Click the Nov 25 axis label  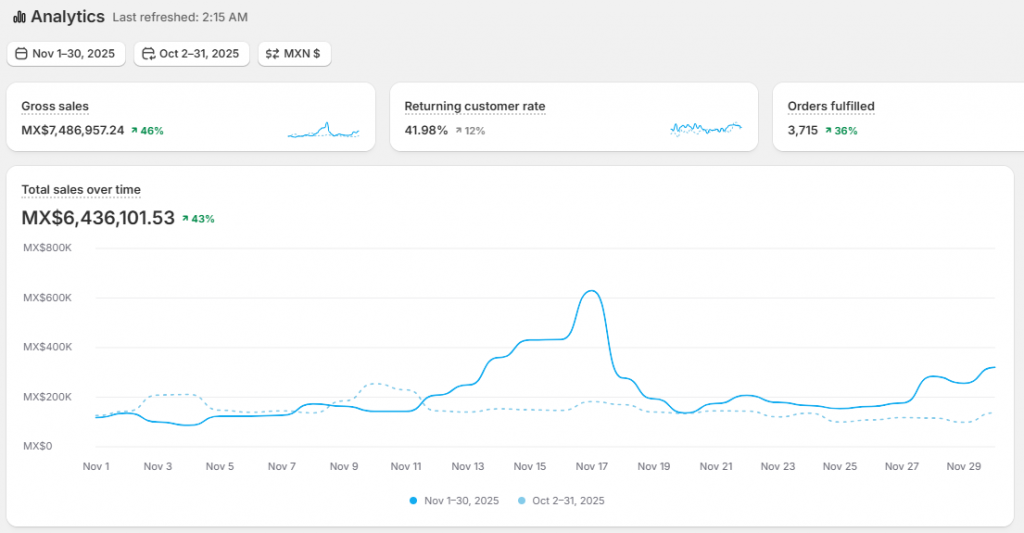840,466
